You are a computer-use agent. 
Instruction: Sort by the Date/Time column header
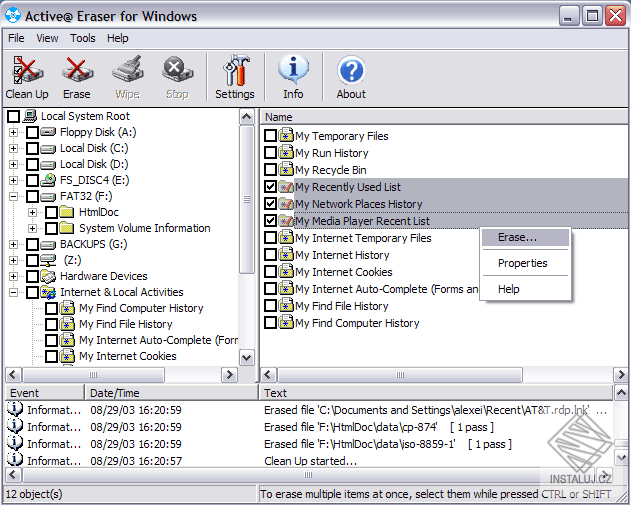171,392
